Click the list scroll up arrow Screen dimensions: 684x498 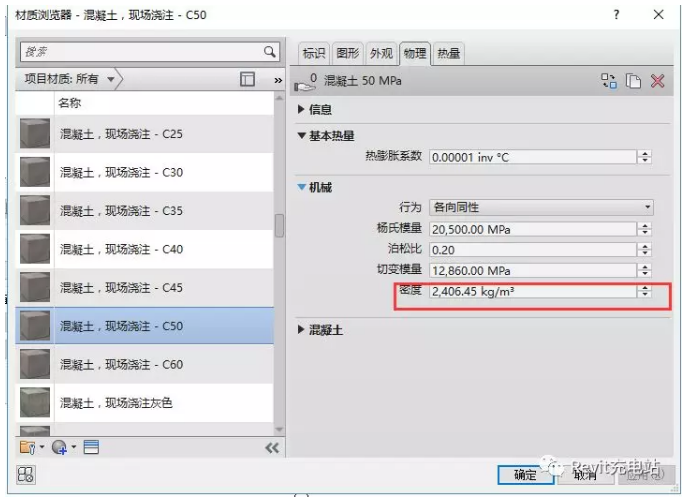pyautogui.click(x=280, y=98)
